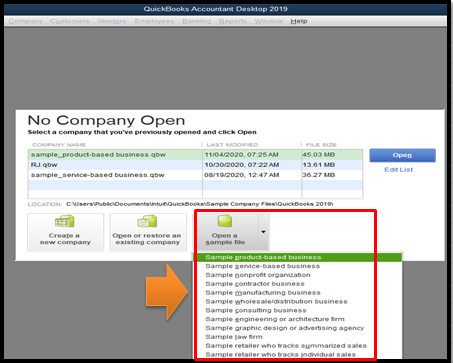Choose Sample retailer who tracks individual sales
453x363 pixels.
(x=298, y=355)
